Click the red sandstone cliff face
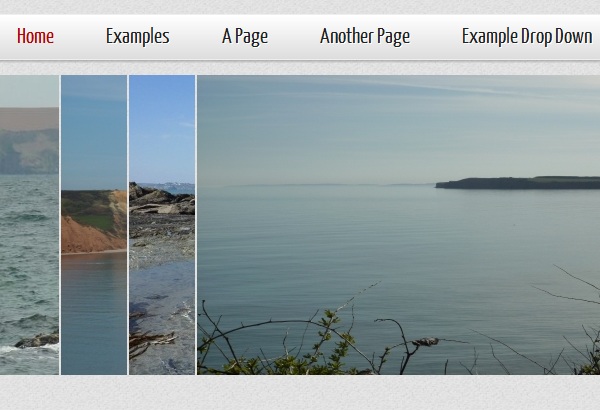This screenshot has width=600, height=410. [x=90, y=235]
